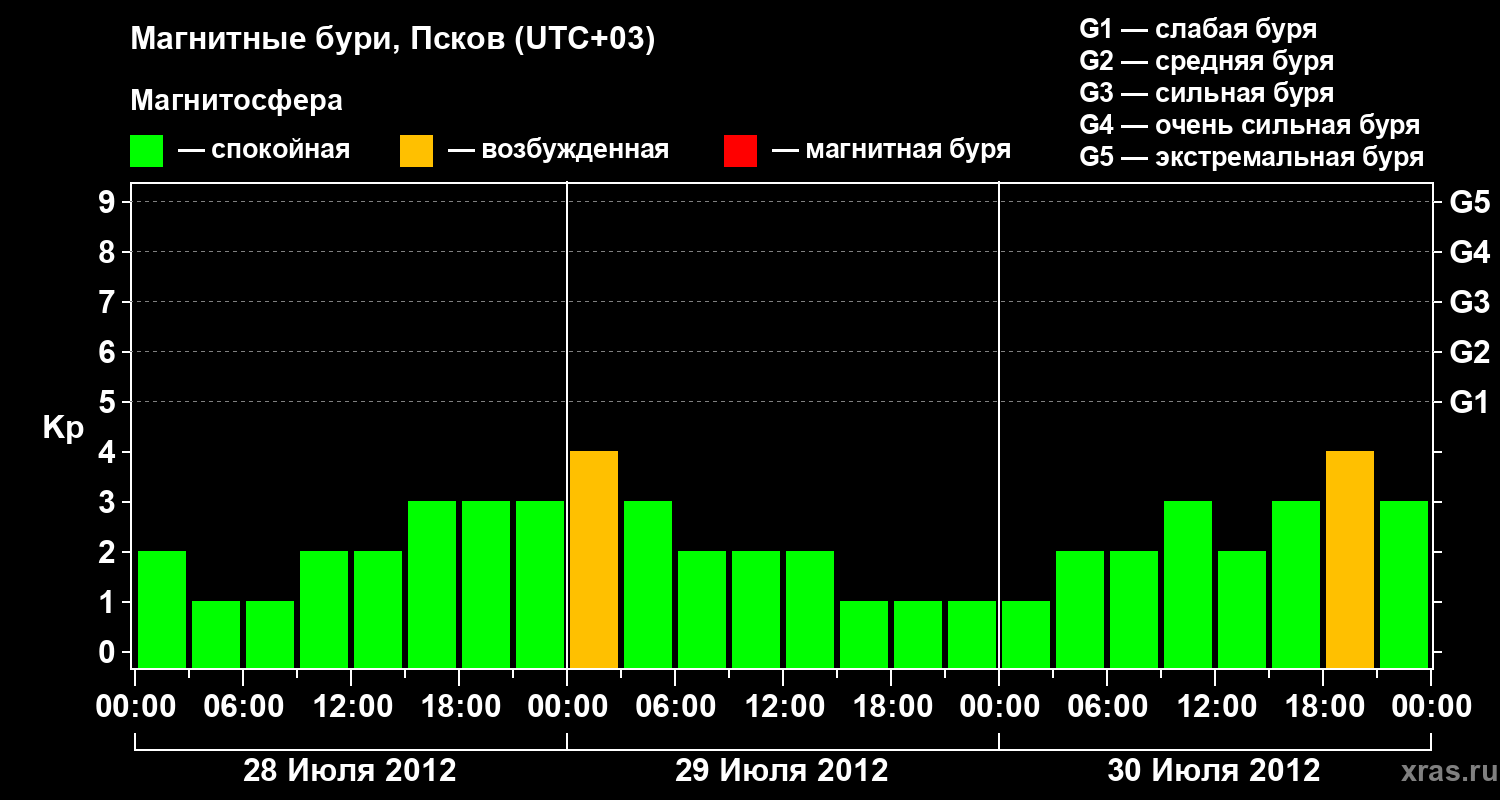Click the "G2 — средняя буря" line

point(1207,61)
